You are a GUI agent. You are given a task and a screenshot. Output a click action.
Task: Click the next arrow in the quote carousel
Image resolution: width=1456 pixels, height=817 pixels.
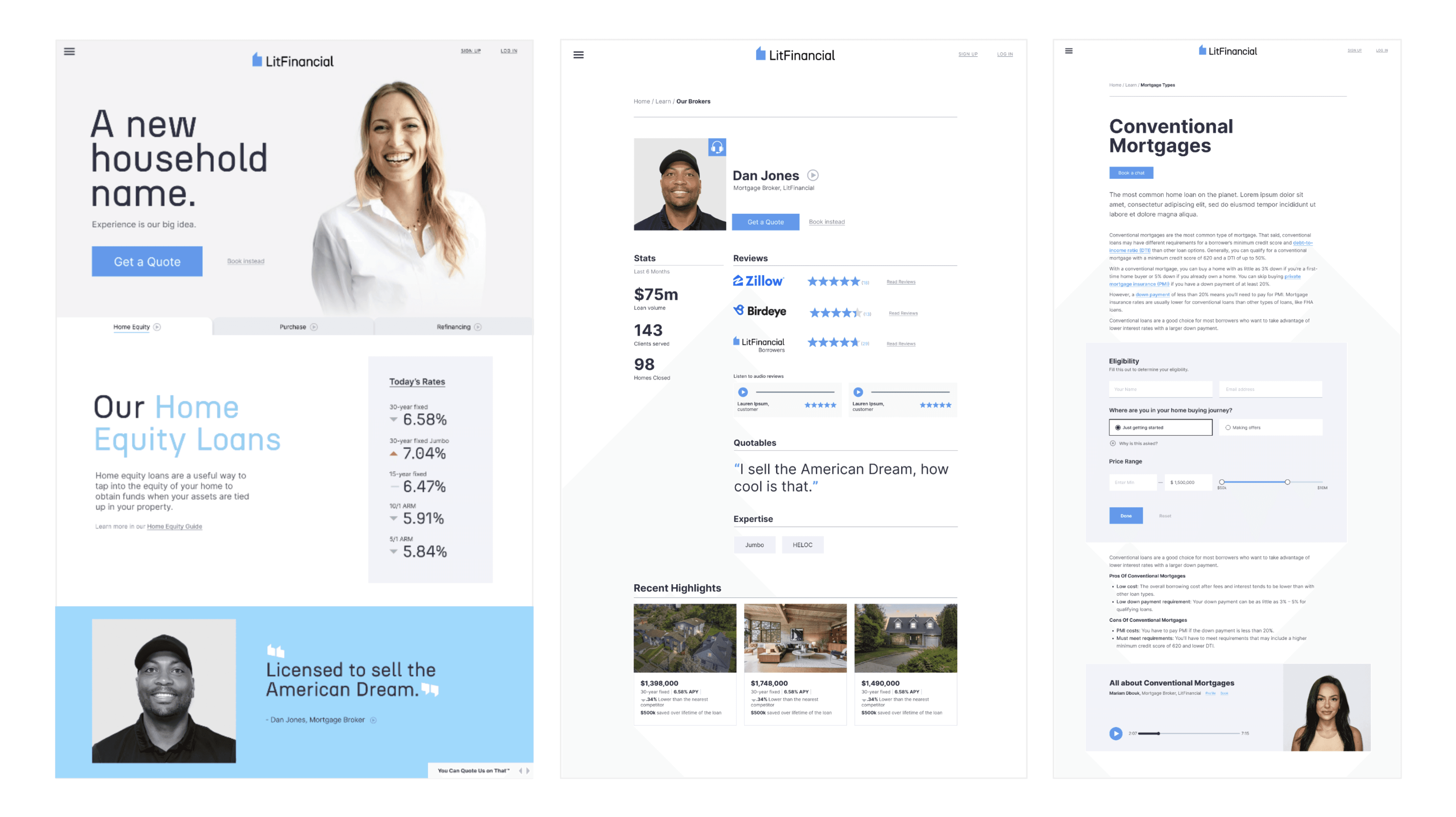pos(528,770)
